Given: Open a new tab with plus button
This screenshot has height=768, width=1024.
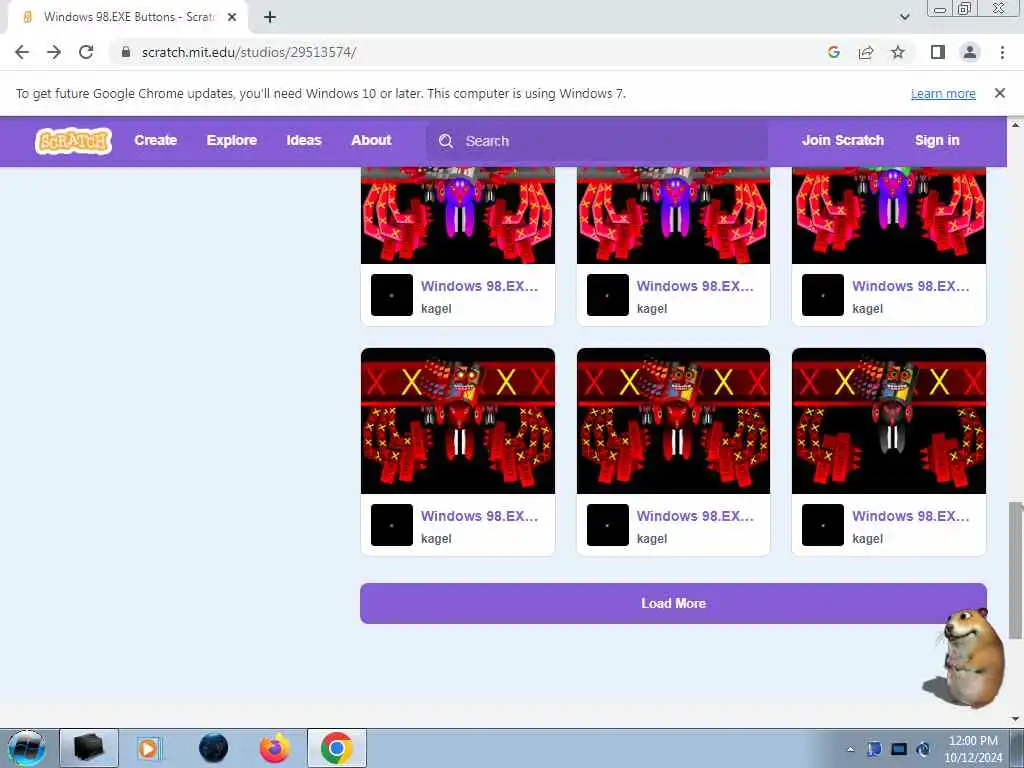Looking at the screenshot, I should click(x=270, y=17).
